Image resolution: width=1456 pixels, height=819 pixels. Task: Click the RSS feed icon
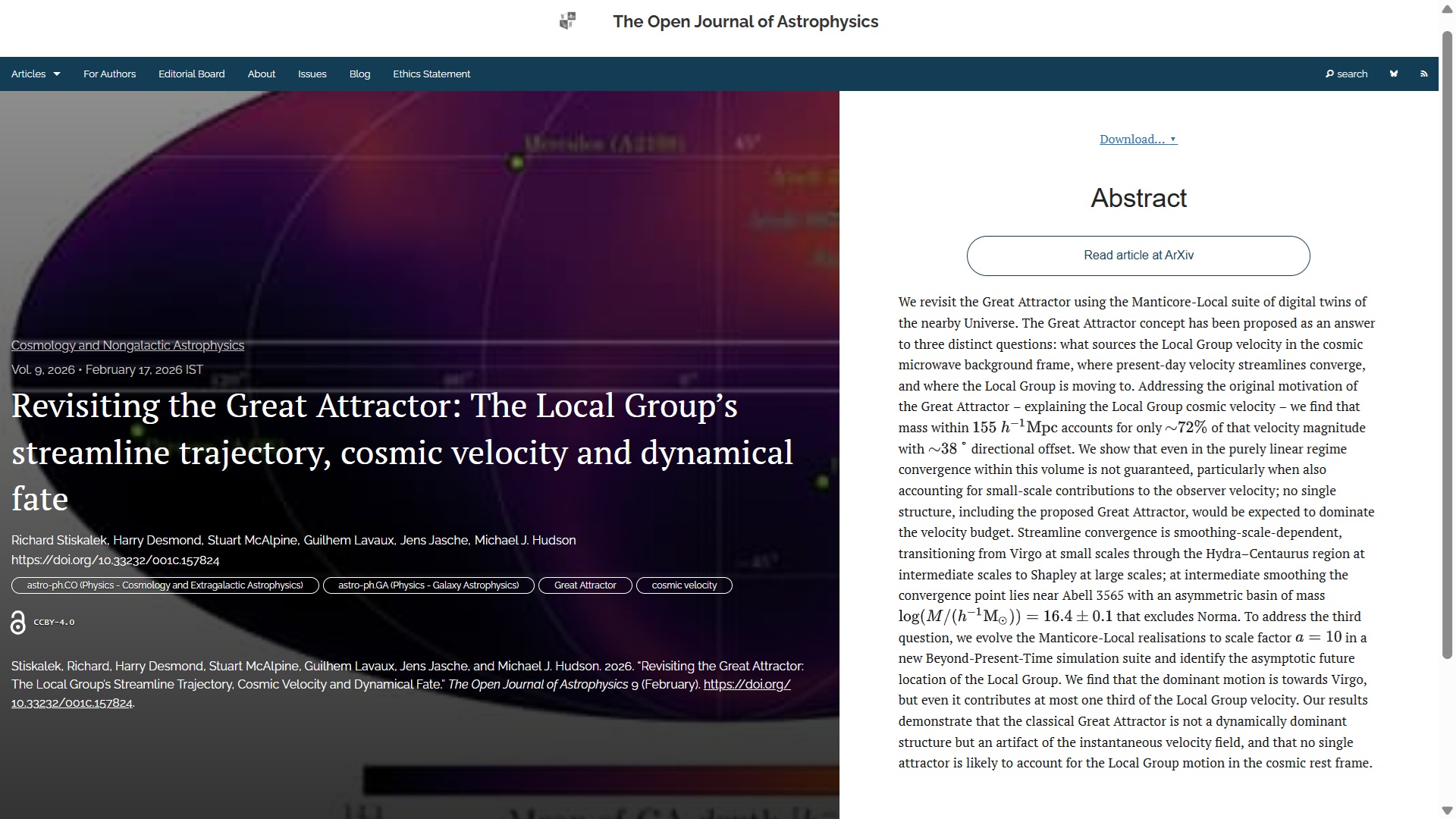[1423, 74]
